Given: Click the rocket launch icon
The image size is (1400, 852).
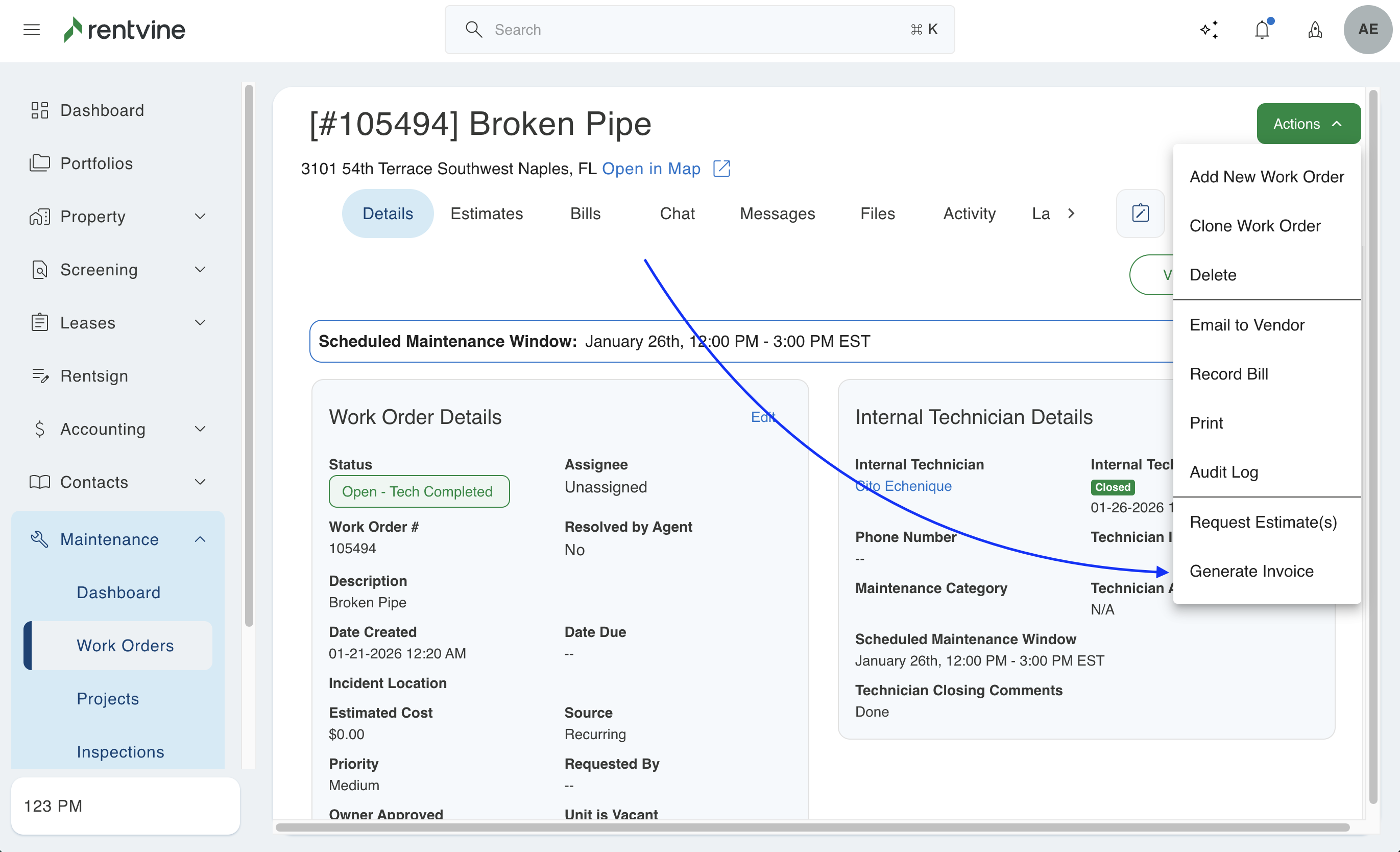Looking at the screenshot, I should [1315, 30].
